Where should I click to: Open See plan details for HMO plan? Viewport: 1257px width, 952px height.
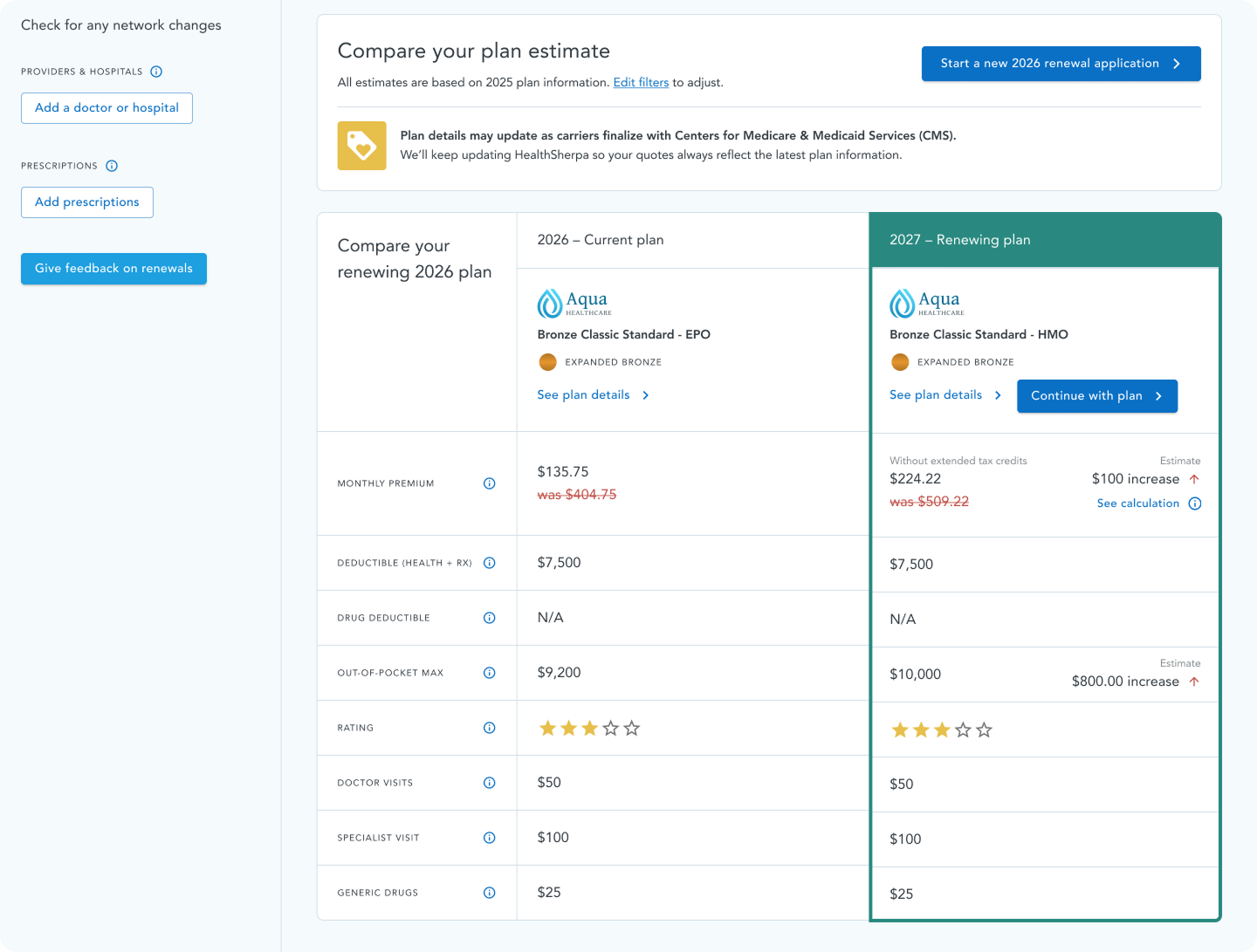coord(945,395)
